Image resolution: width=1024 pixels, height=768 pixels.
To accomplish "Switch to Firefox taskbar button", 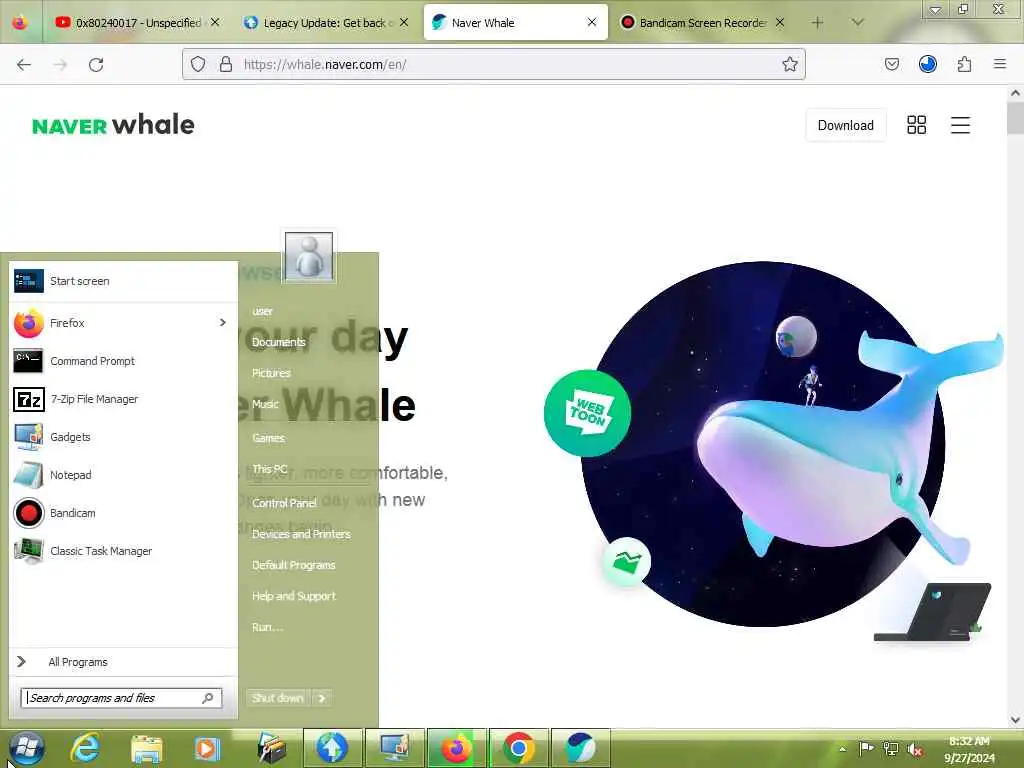I will 456,748.
